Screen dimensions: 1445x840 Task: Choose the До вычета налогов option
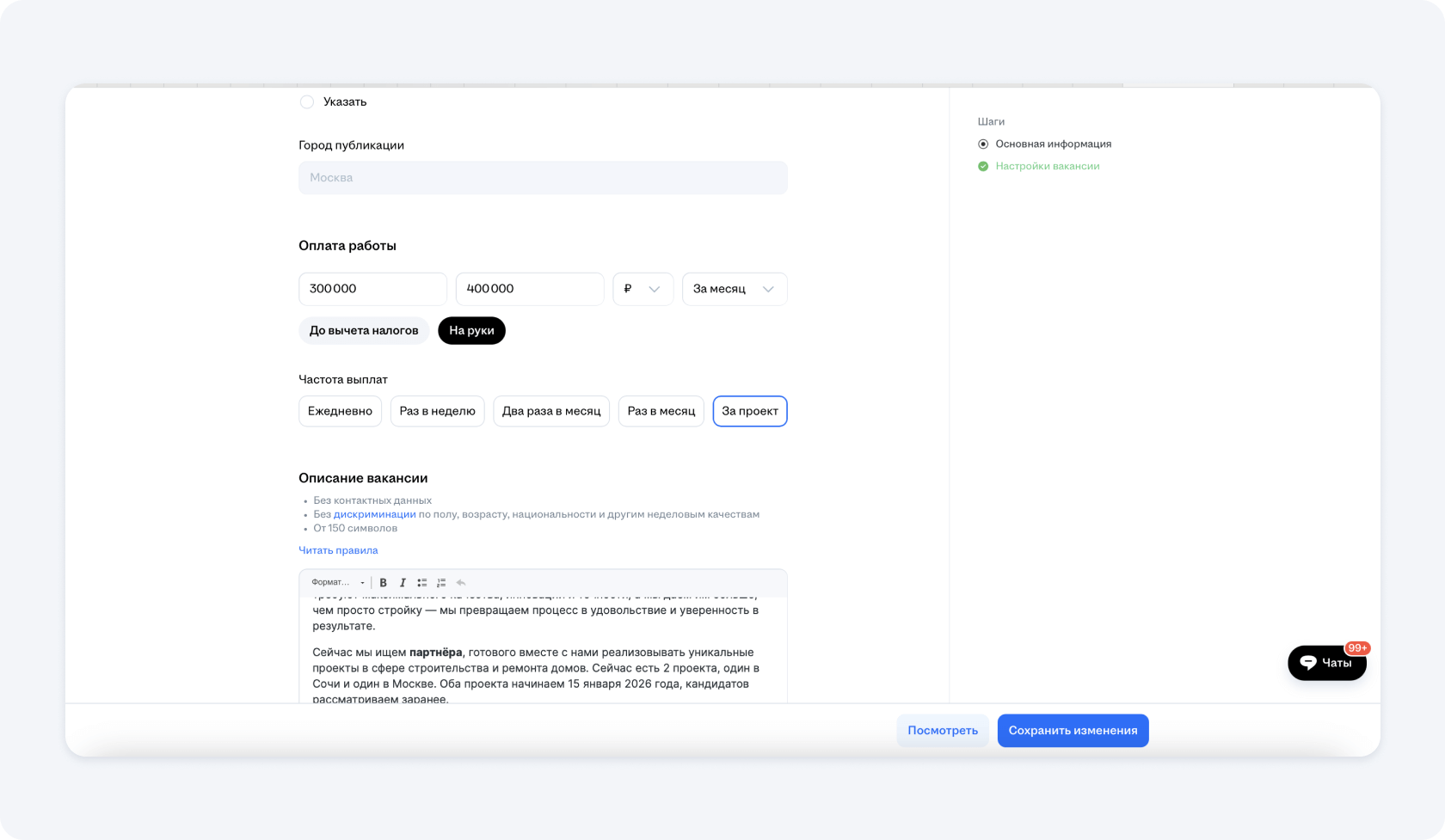364,331
